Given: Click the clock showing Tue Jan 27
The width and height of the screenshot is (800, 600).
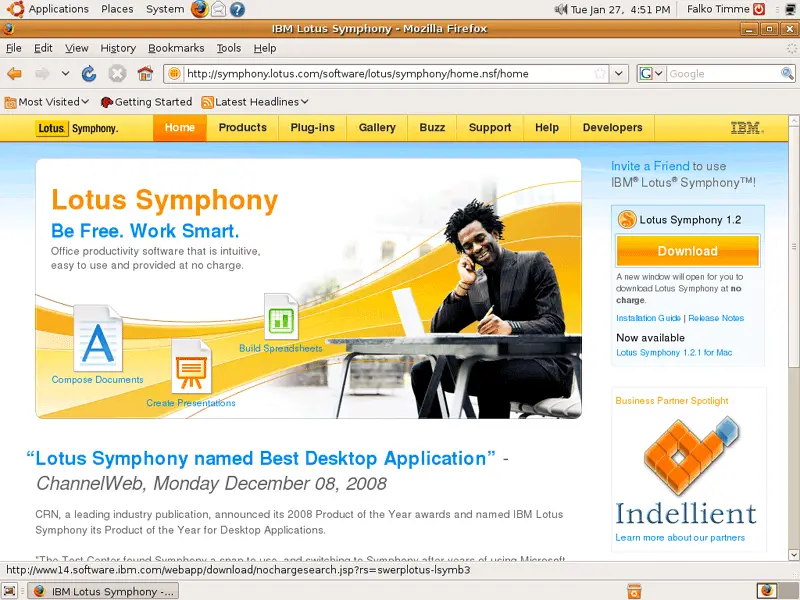Looking at the screenshot, I should tap(620, 9).
